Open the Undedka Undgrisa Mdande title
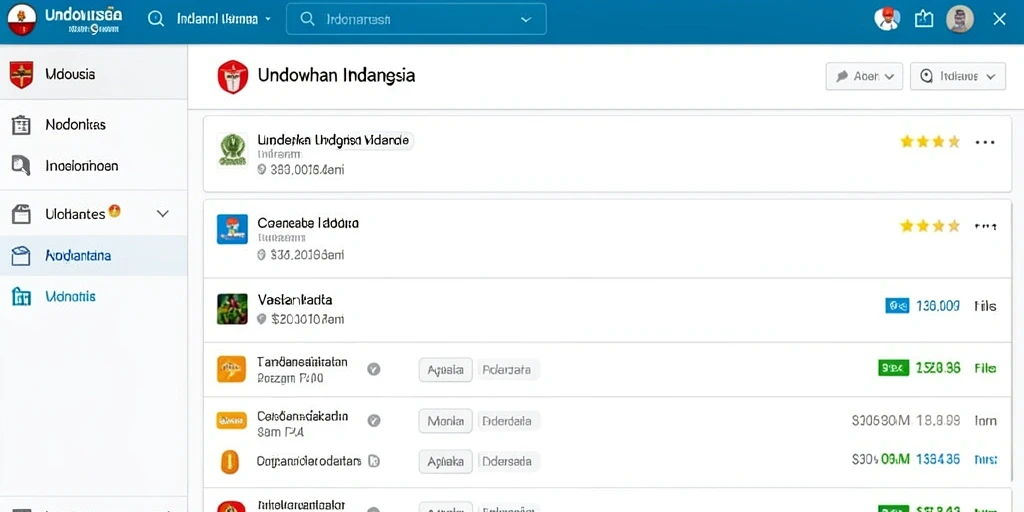Image resolution: width=1024 pixels, height=512 pixels. coord(334,140)
